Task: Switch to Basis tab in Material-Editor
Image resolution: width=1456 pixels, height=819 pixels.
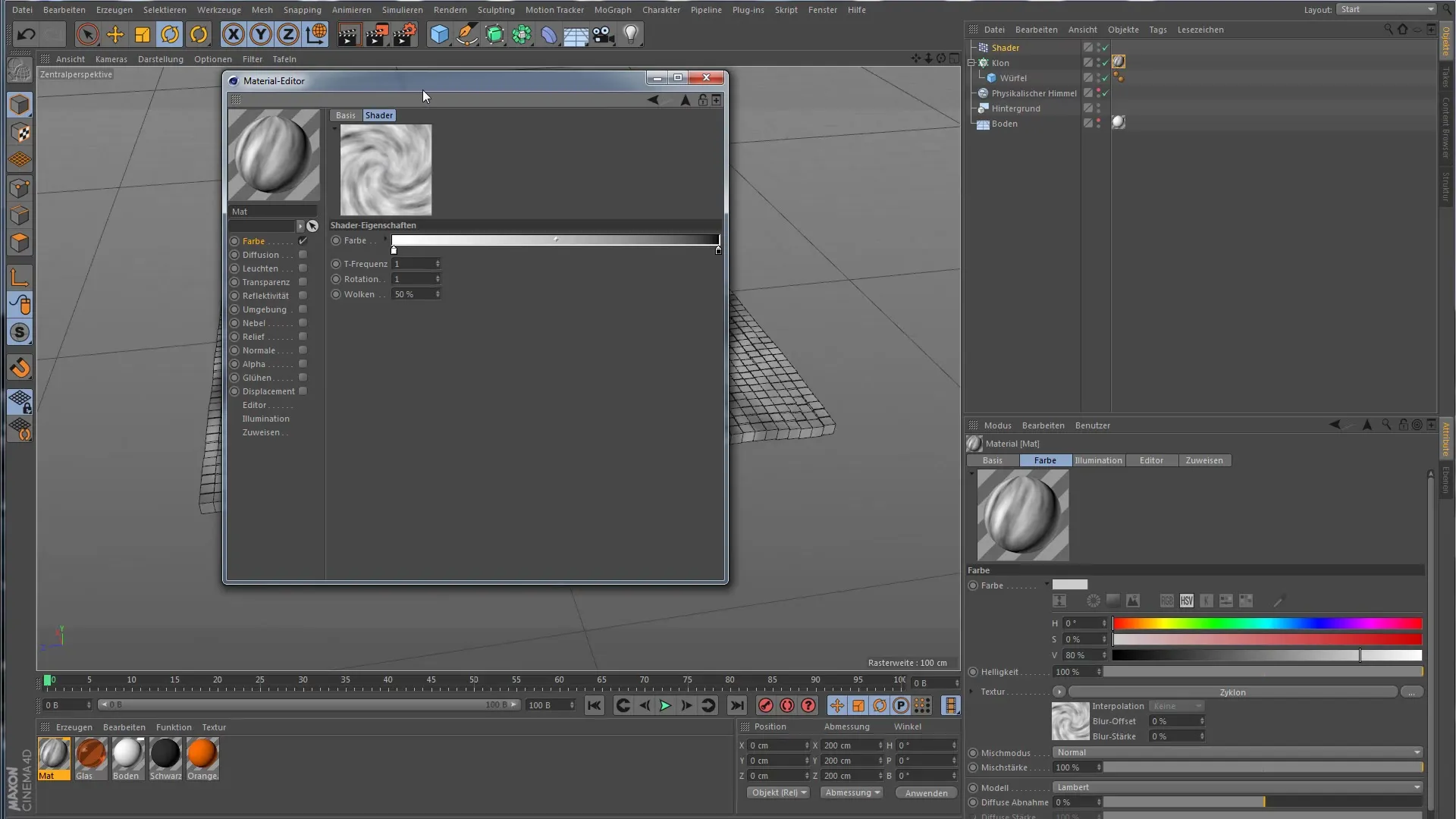Action: [x=346, y=115]
